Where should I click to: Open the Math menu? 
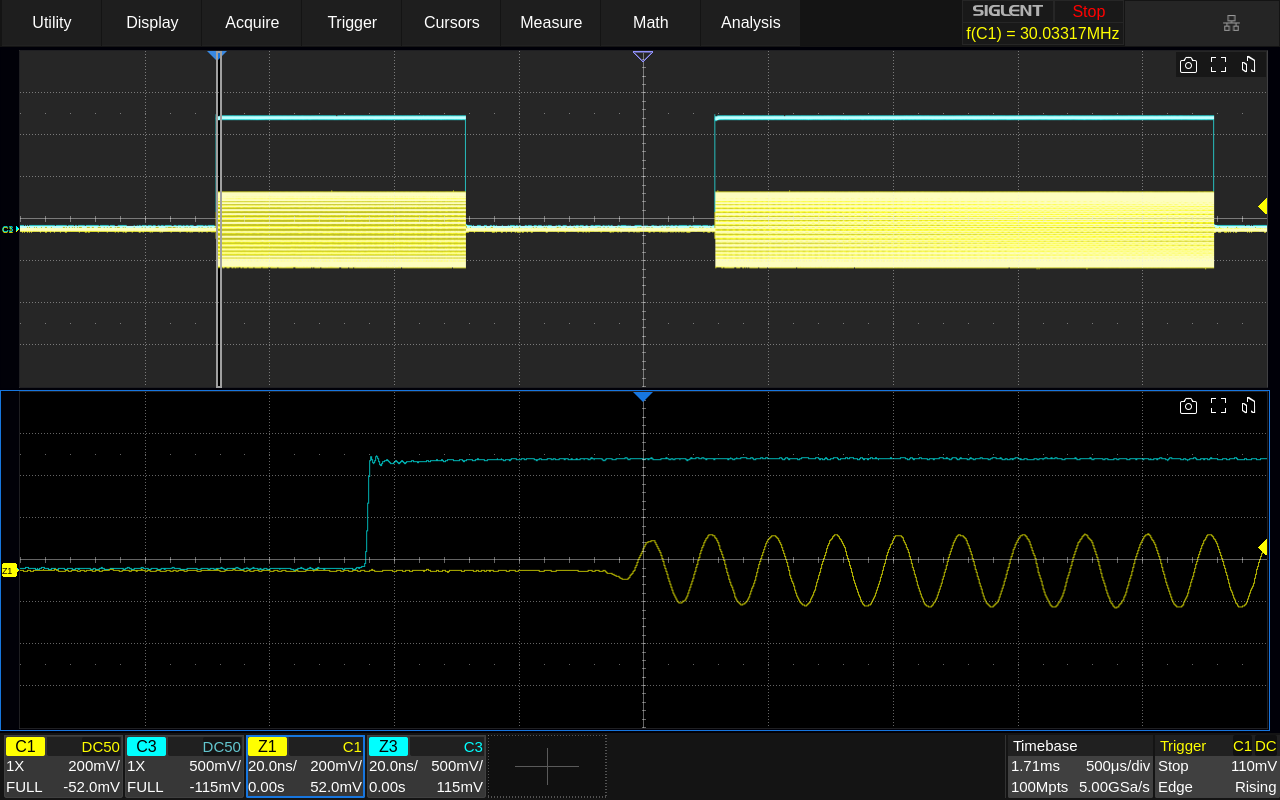point(651,22)
